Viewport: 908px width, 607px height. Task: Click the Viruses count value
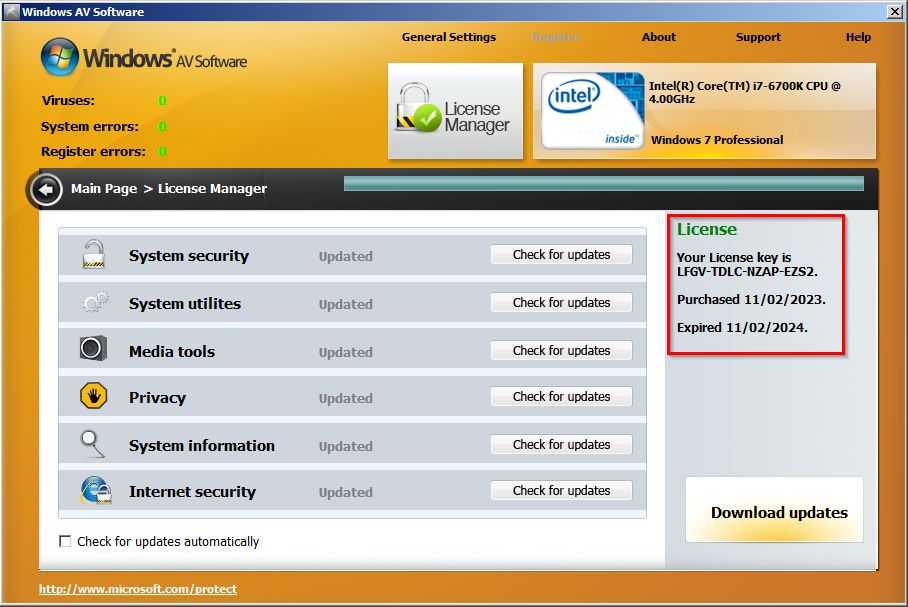point(162,101)
